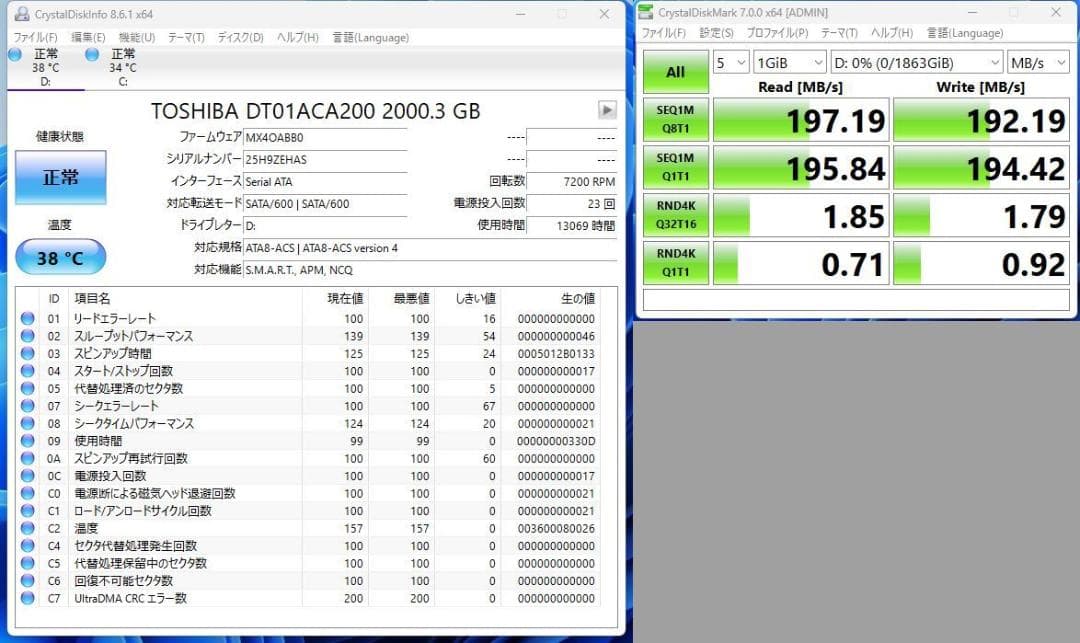Run the RND4K Q32T16 benchmark test
Image resolution: width=1080 pixels, height=643 pixels.
coord(675,215)
